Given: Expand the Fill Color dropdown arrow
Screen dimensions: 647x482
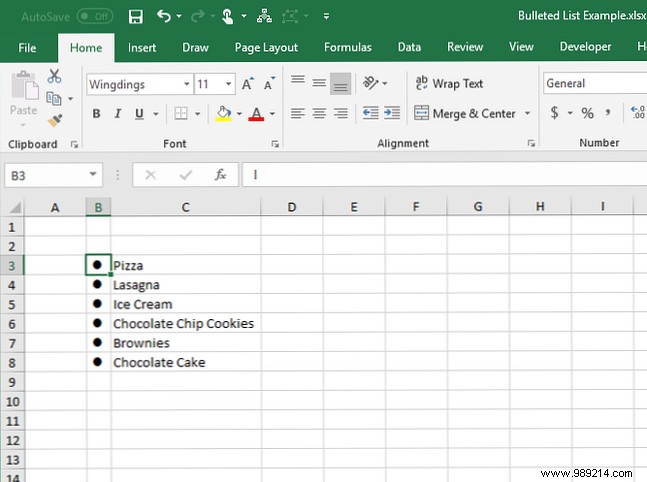Looking at the screenshot, I should coord(239,114).
